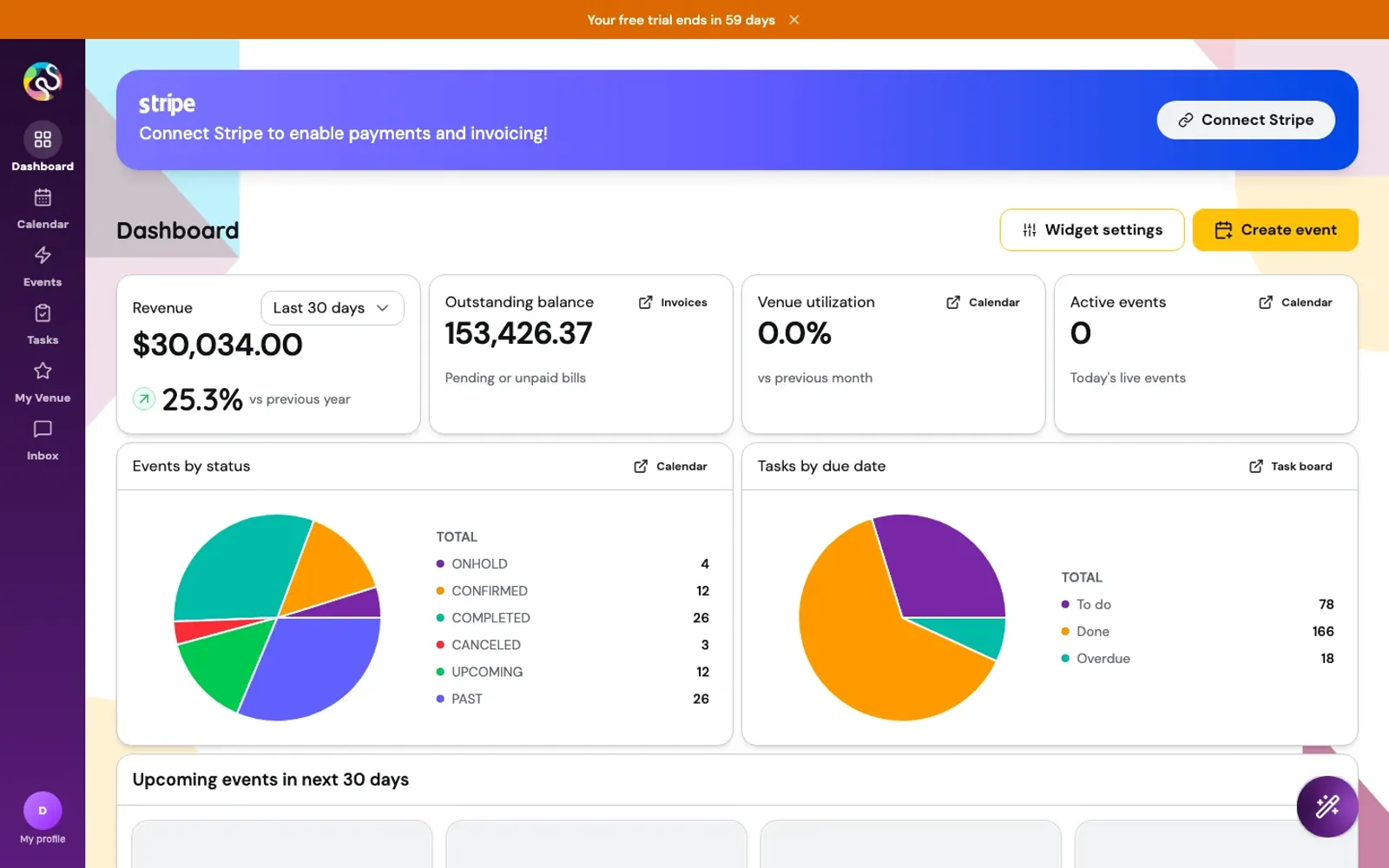Image resolution: width=1389 pixels, height=868 pixels.
Task: Select the CONFIRMED legend entry
Action: [573, 591]
